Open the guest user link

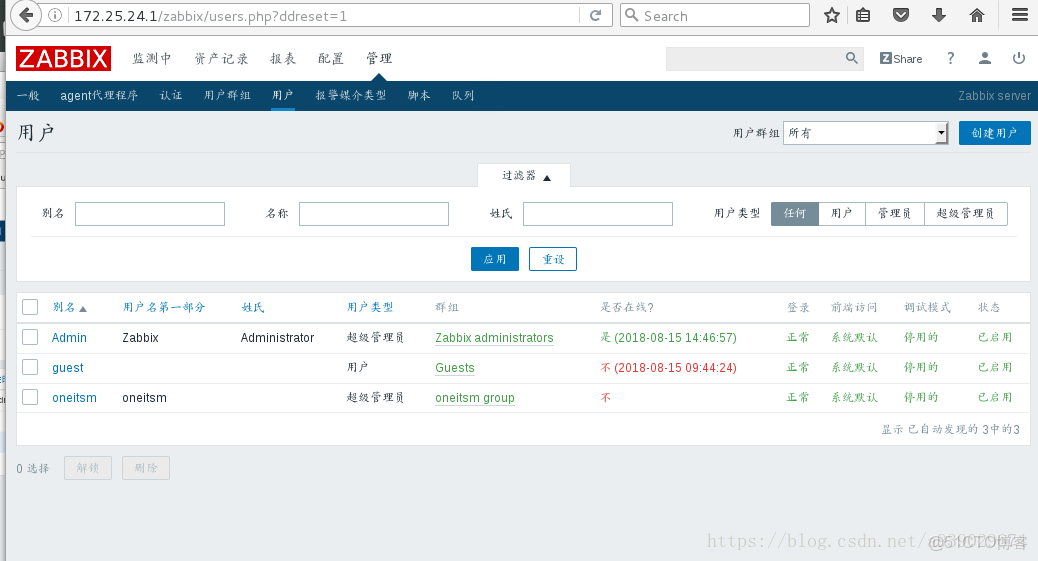68,368
